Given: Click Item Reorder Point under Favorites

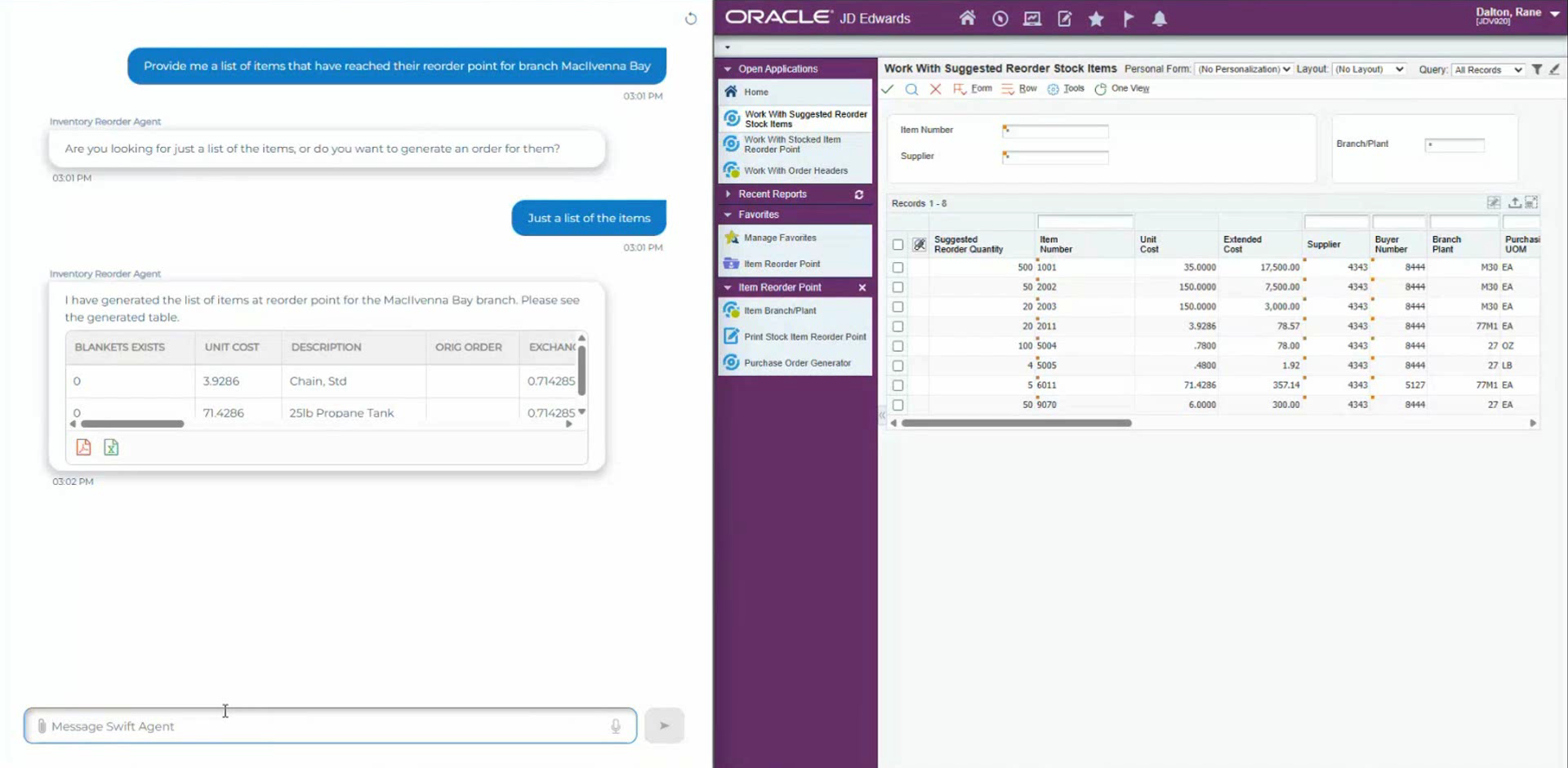Looking at the screenshot, I should [782, 264].
